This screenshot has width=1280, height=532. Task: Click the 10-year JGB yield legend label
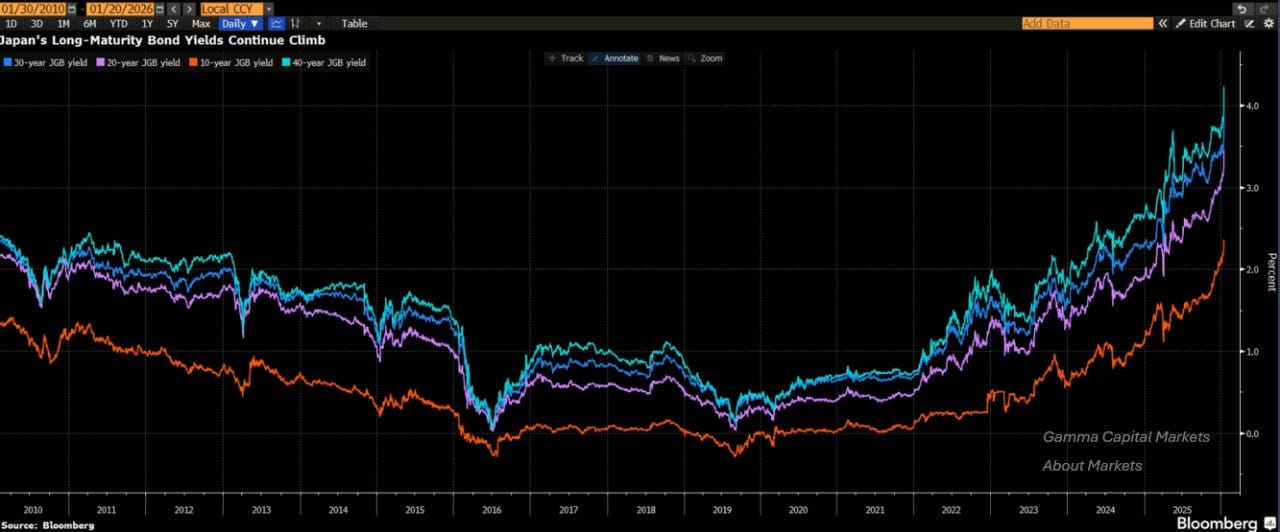click(236, 62)
